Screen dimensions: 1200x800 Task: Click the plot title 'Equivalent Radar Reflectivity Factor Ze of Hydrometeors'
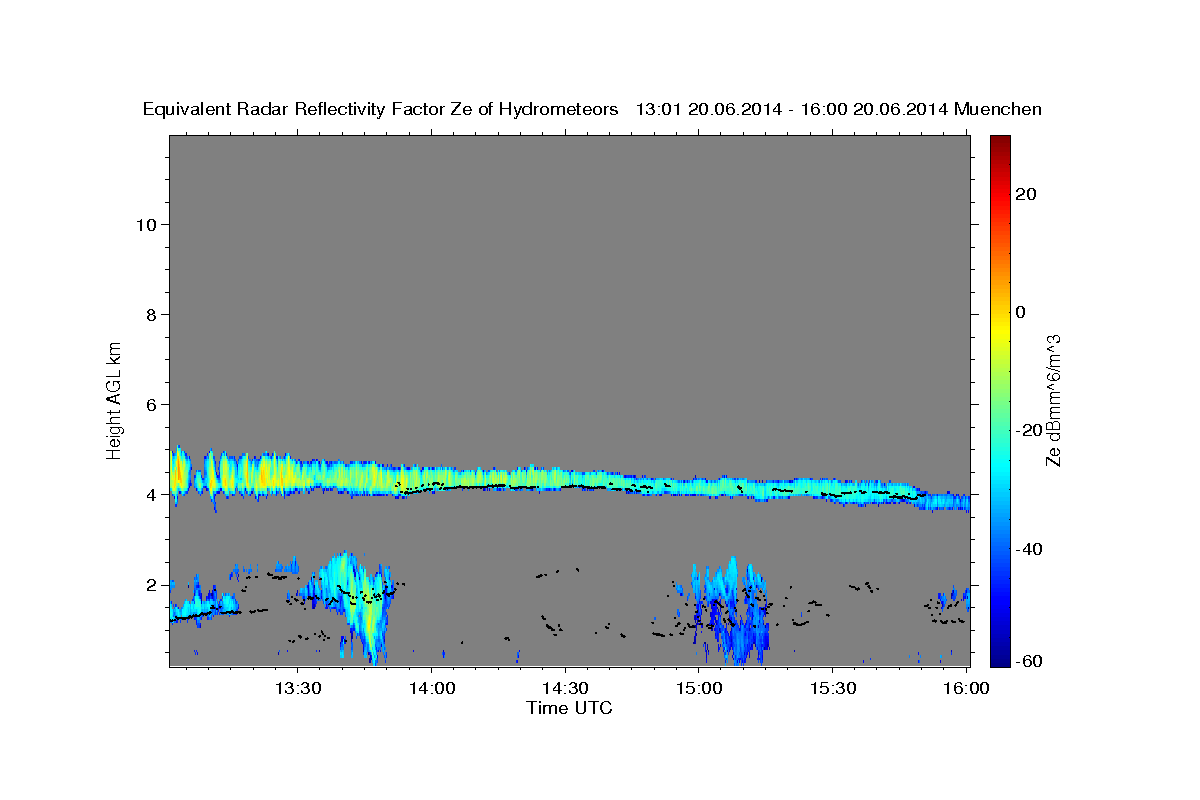tap(381, 110)
